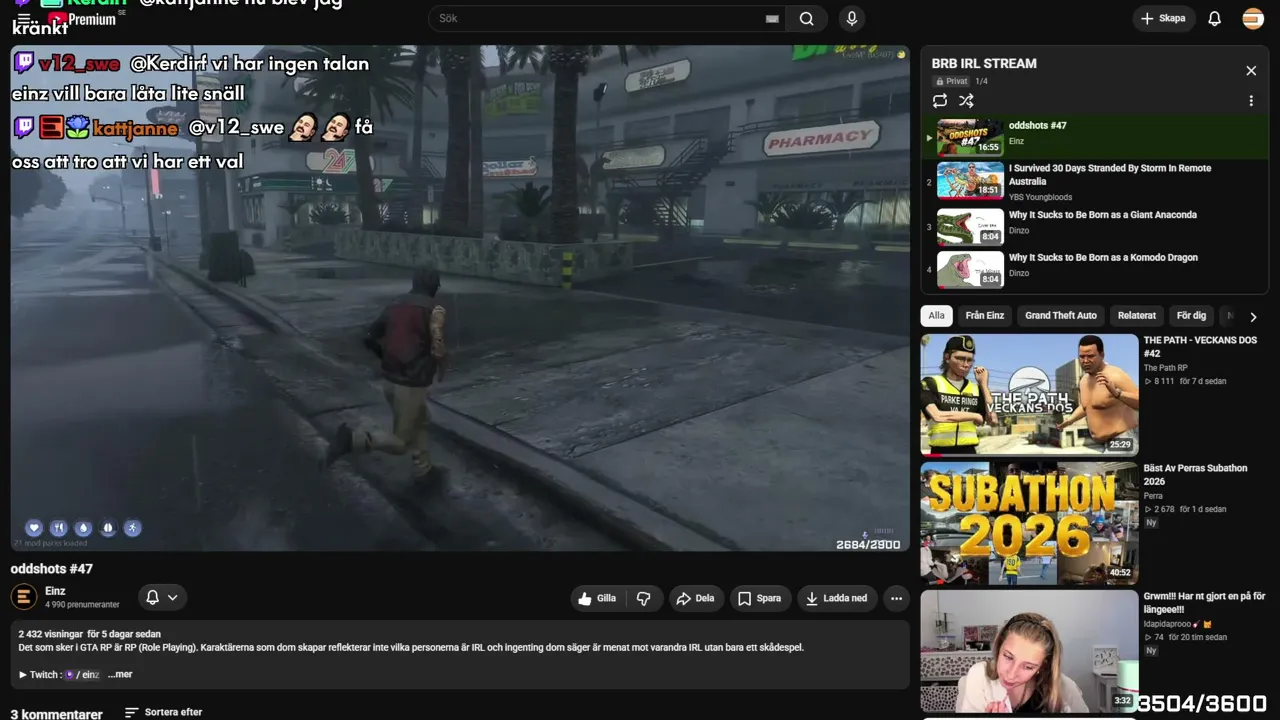Show more filter chips with right chevron
This screenshot has height=720, width=1280.
point(1253,316)
